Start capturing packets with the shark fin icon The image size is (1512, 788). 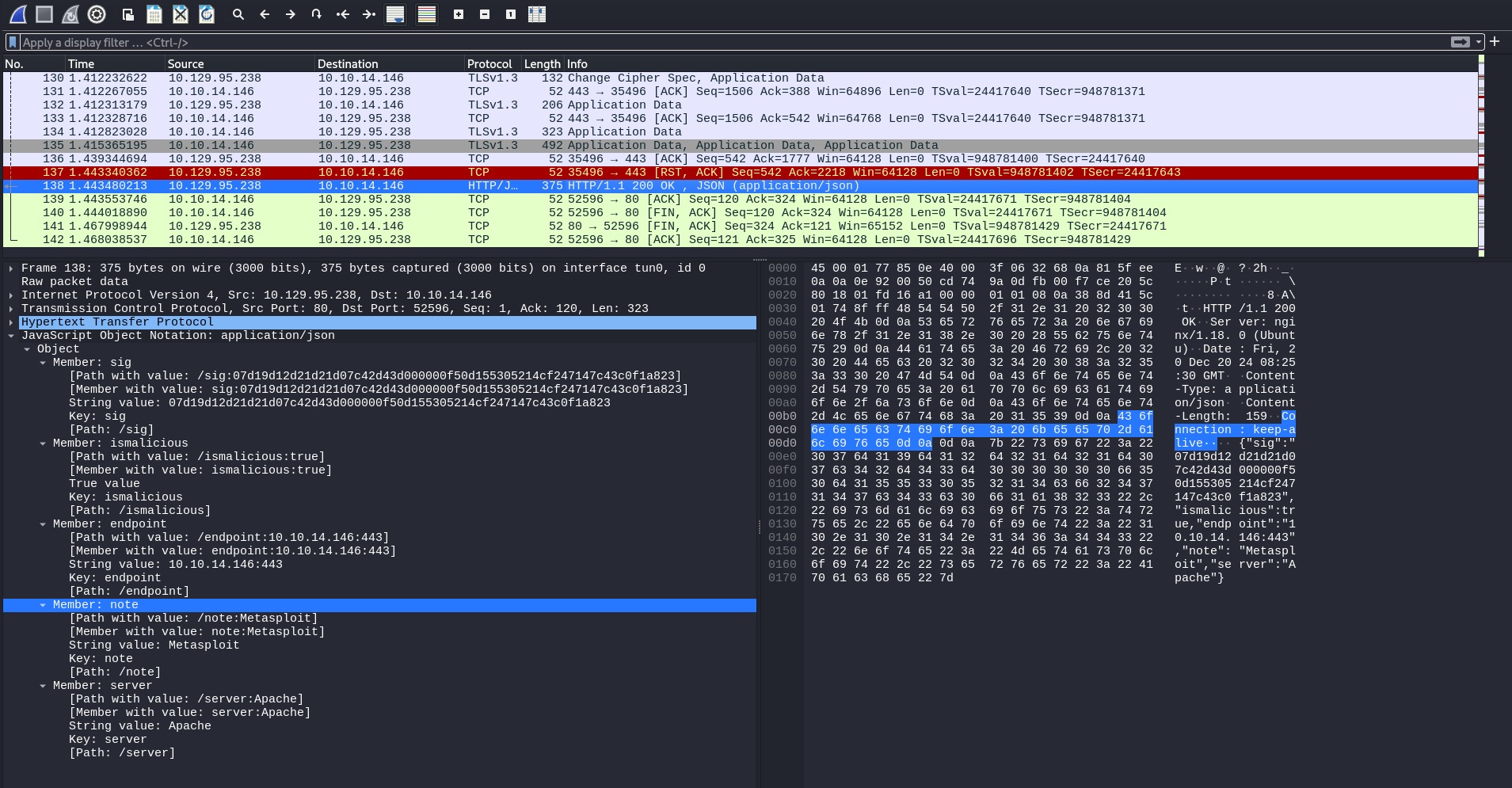[18, 14]
